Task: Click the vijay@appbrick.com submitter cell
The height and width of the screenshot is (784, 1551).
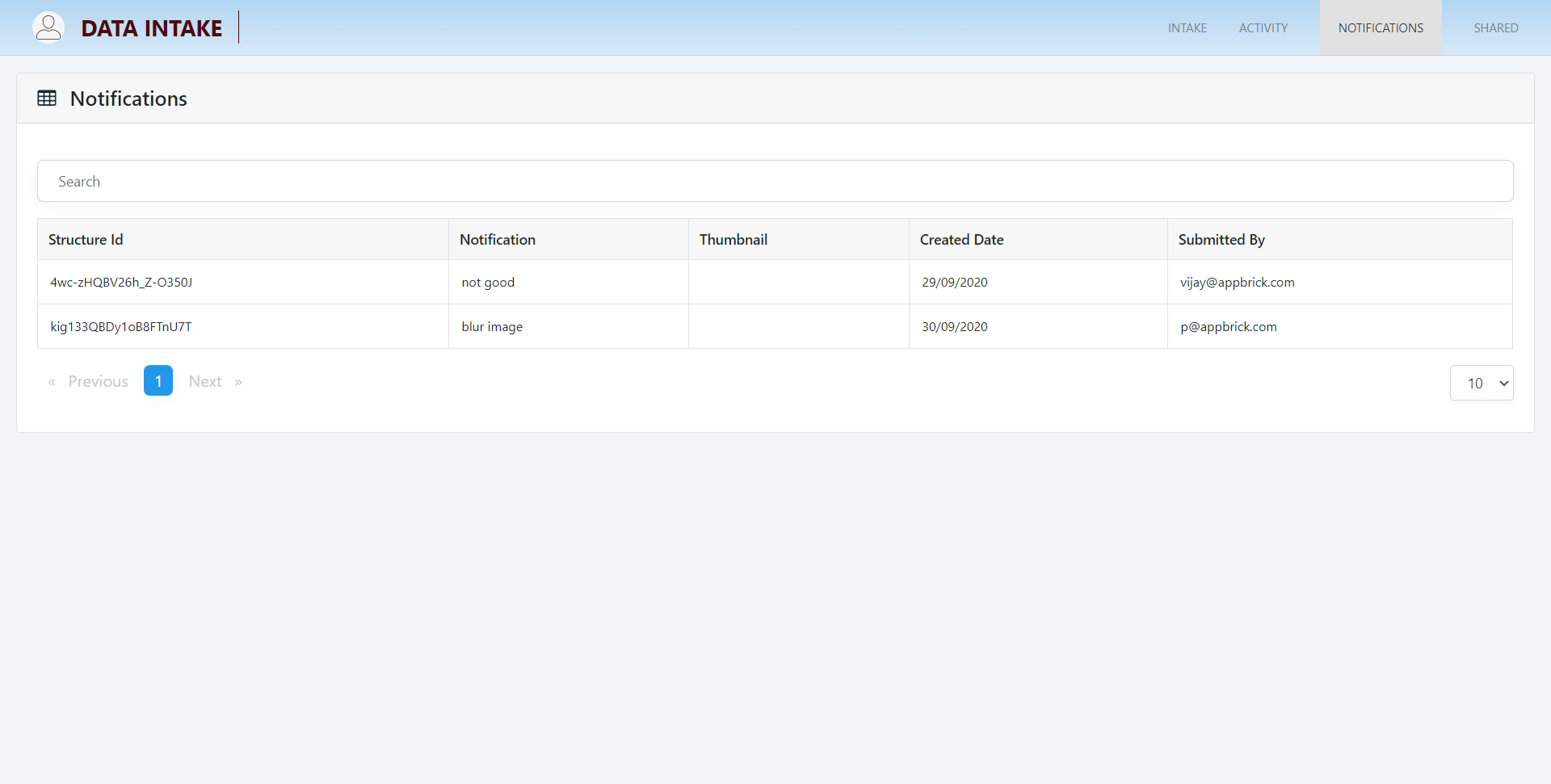Action: coord(1237,283)
